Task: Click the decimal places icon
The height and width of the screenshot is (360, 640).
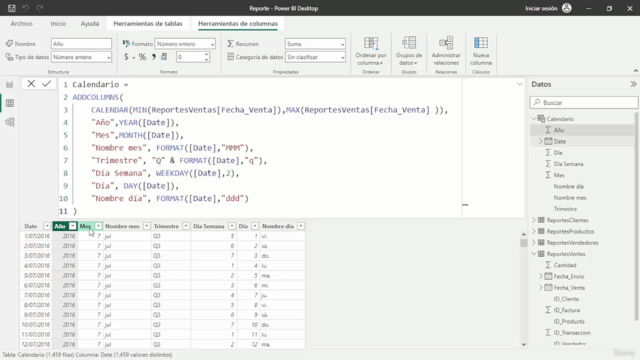Action: [164, 57]
